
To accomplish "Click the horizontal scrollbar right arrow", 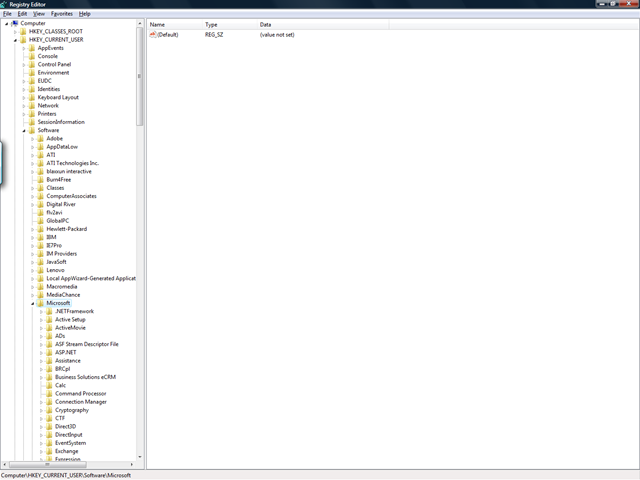I will click(x=132, y=464).
